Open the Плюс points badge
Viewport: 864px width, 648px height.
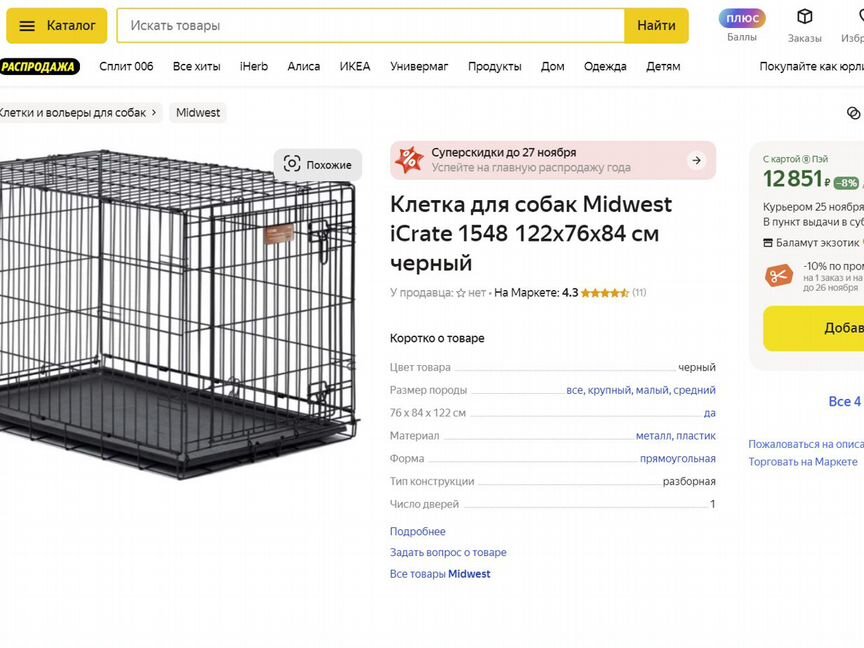point(742,19)
